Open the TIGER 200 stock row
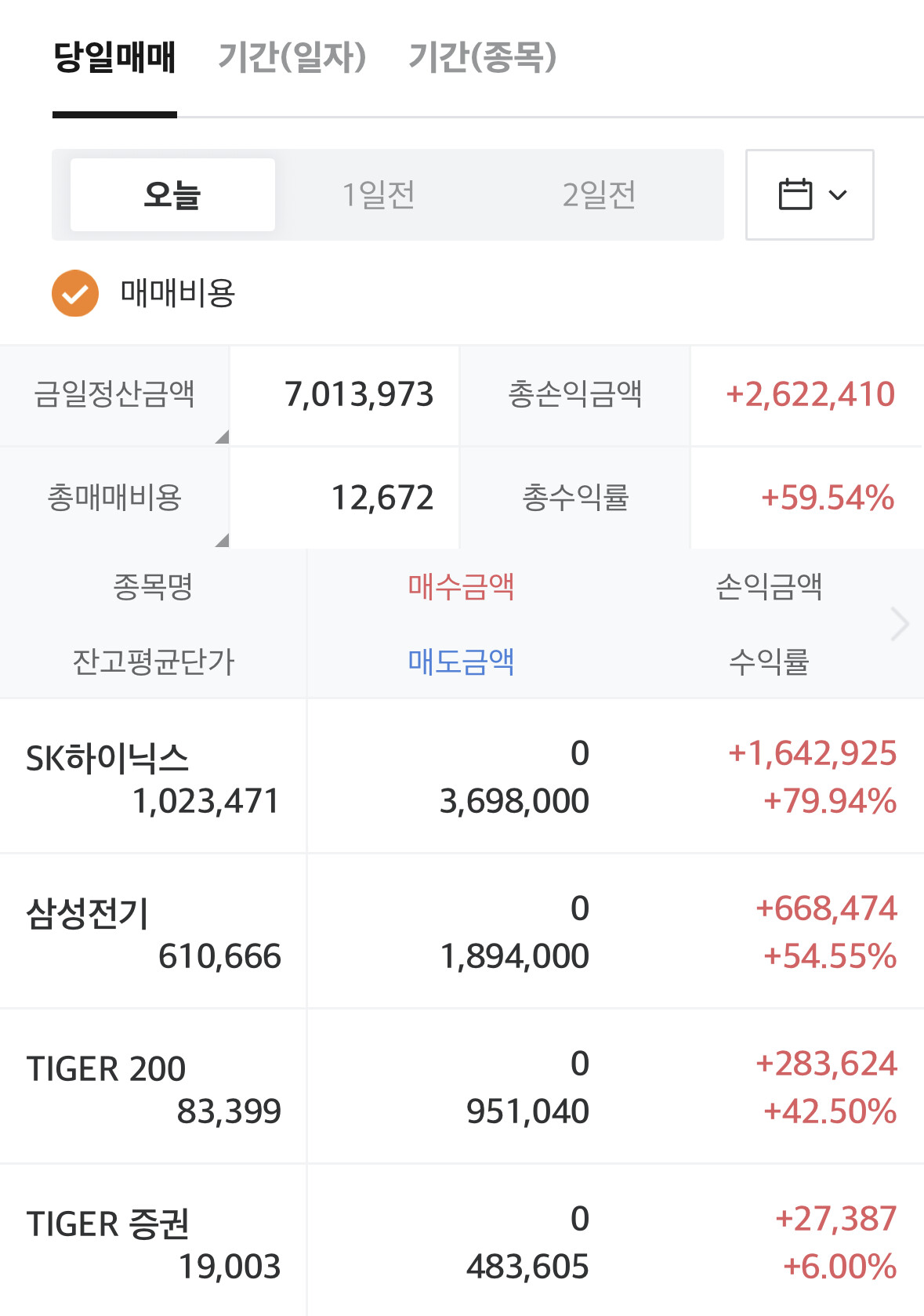The height and width of the screenshot is (1316, 924). (462, 1086)
